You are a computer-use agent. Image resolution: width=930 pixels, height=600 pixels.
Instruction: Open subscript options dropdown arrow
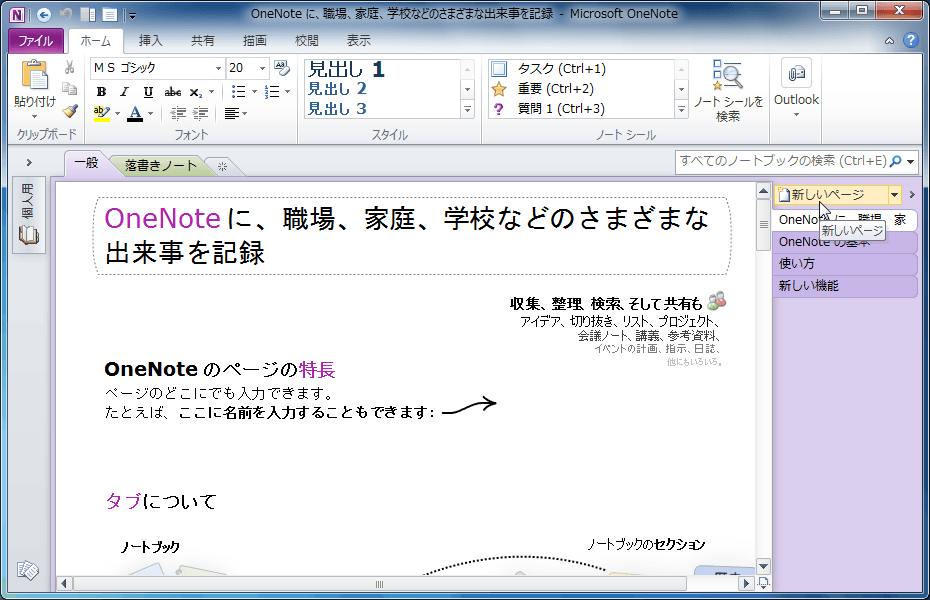pyautogui.click(x=211, y=92)
